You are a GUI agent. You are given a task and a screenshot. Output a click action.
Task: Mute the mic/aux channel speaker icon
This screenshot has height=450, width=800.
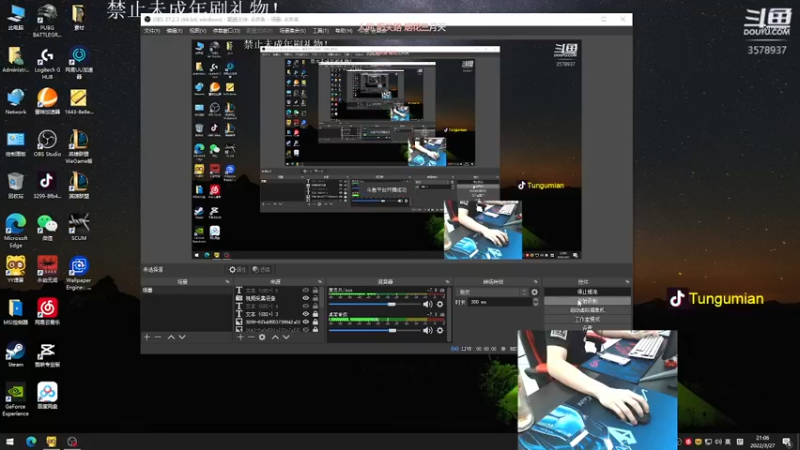tap(428, 304)
